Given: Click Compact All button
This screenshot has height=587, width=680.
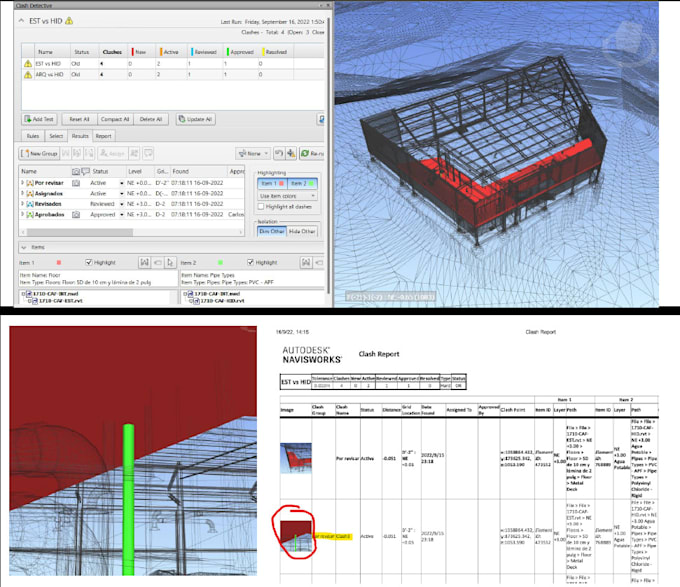Looking at the screenshot, I should coord(115,119).
